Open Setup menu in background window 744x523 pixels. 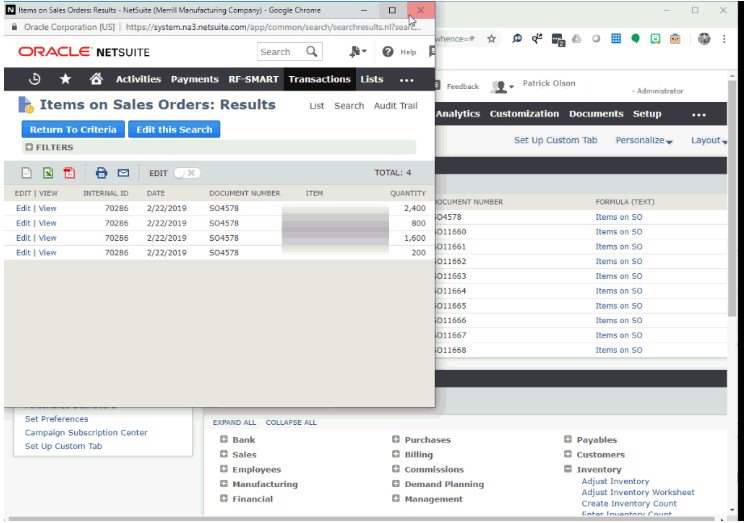click(647, 114)
